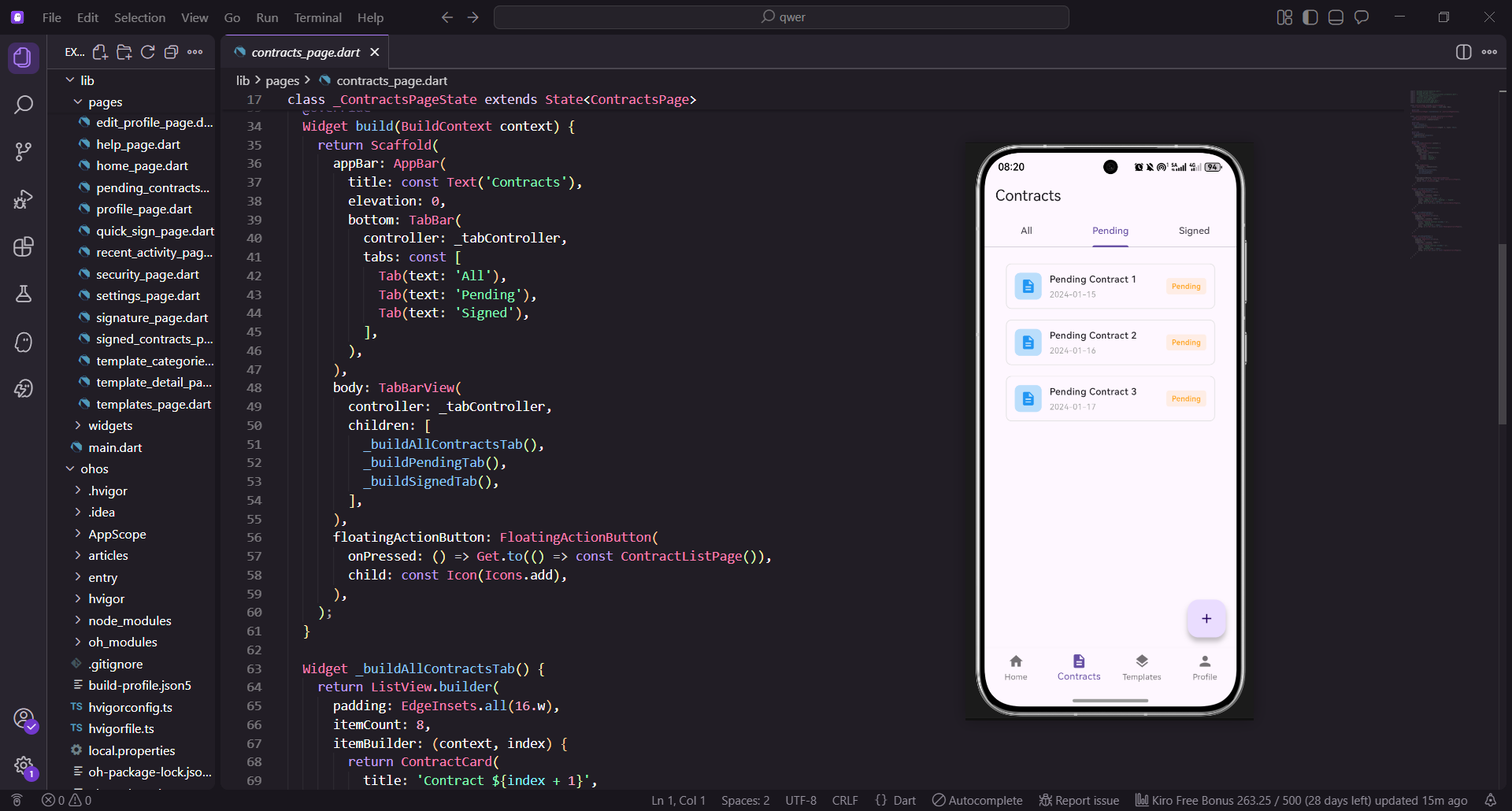Click Spaces: 2 indentation setting
Viewport: 1512px width, 811px height.
coord(745,800)
